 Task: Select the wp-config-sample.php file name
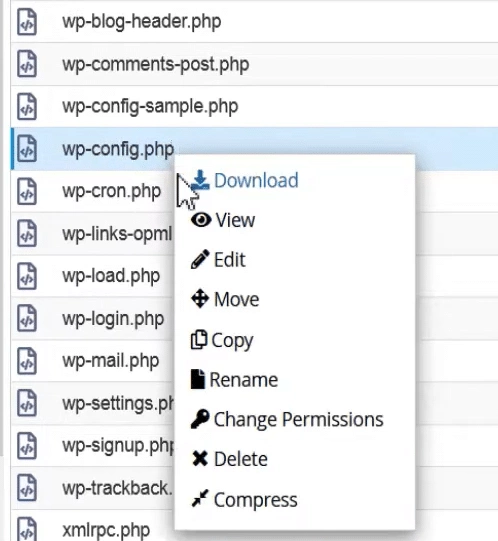coord(150,107)
